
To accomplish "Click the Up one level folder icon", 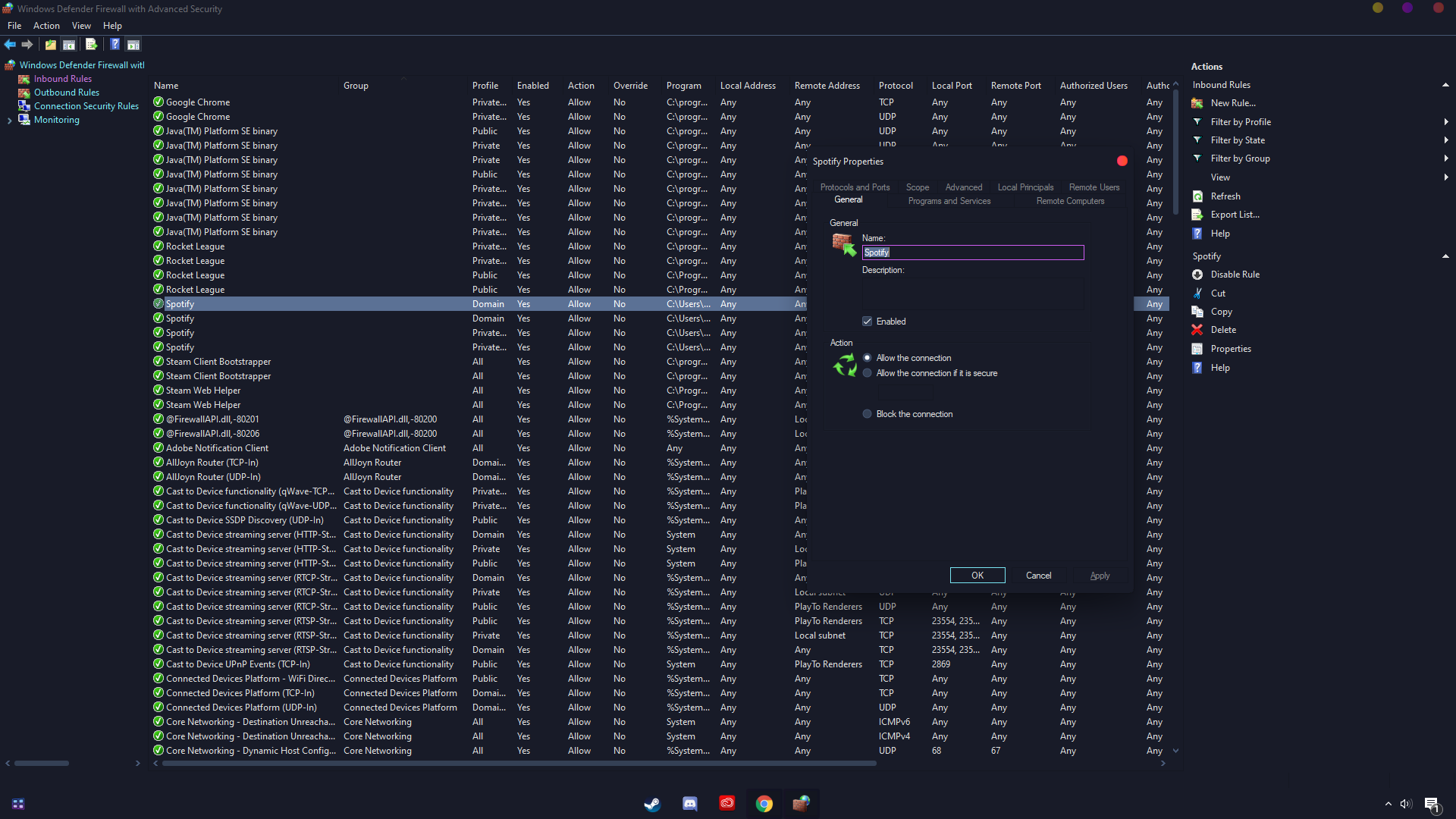I will [x=51, y=45].
